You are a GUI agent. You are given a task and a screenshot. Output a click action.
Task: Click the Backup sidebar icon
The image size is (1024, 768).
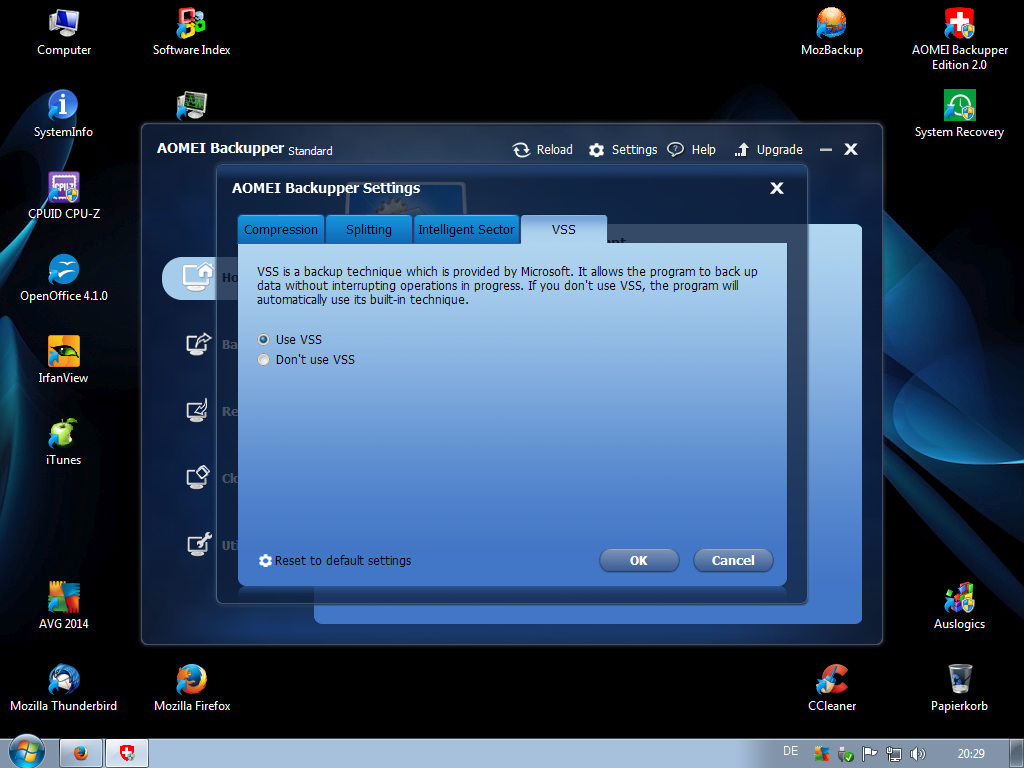point(199,344)
